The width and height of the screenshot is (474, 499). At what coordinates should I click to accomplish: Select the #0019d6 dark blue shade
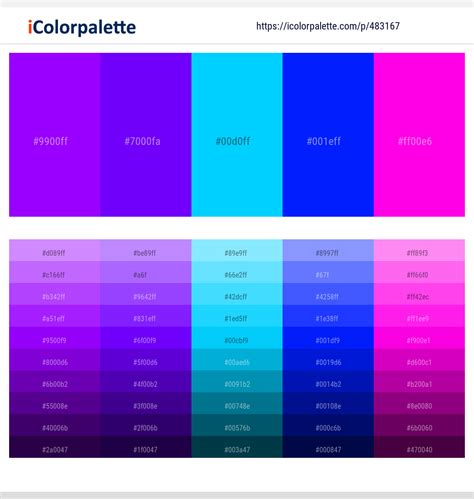click(x=328, y=360)
